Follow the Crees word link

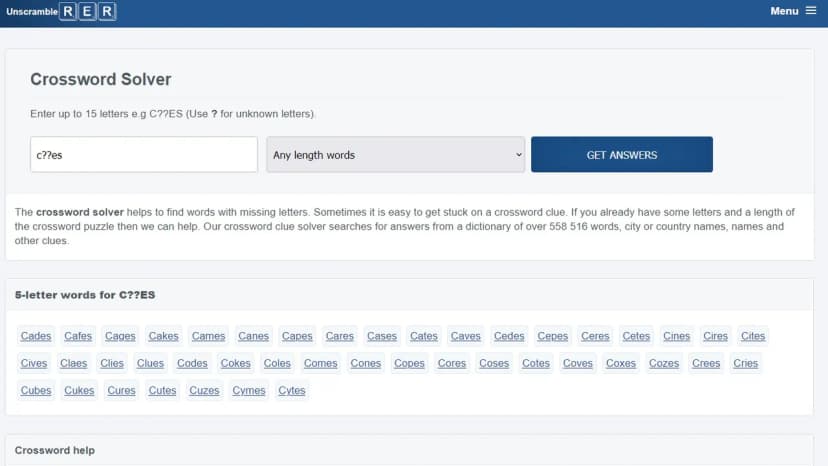(x=706, y=364)
